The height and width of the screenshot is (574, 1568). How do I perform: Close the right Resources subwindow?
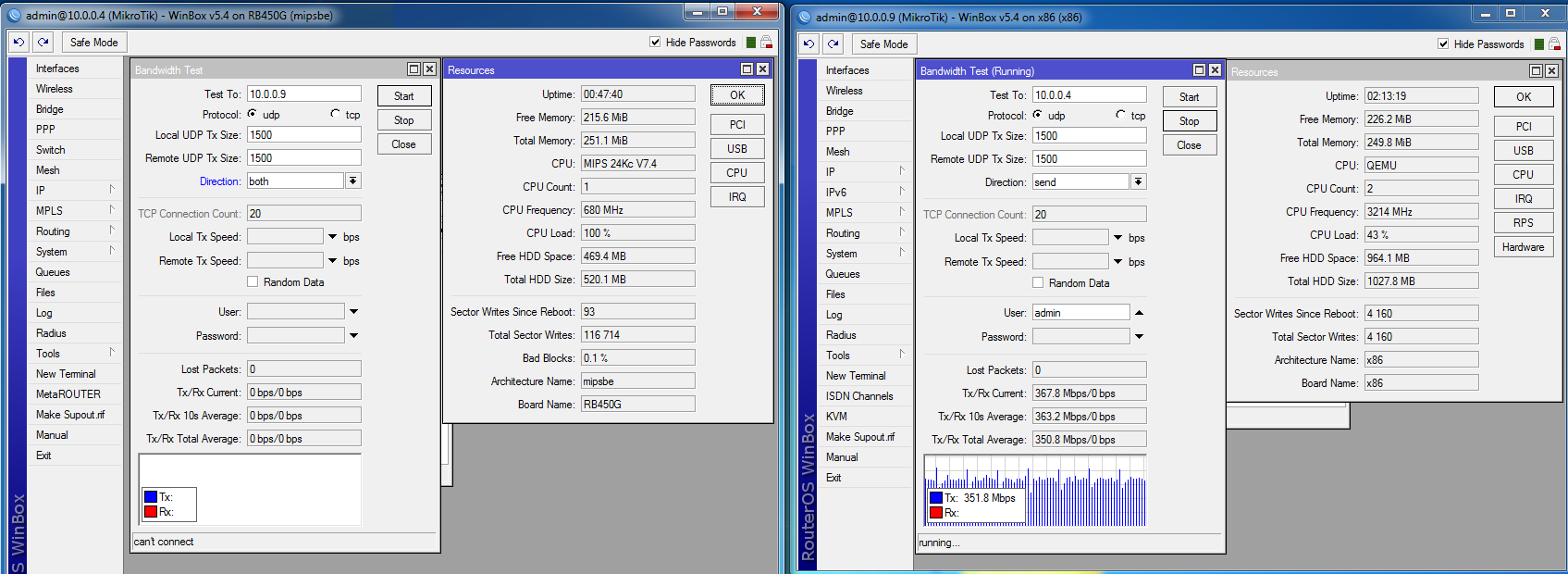point(1551,71)
